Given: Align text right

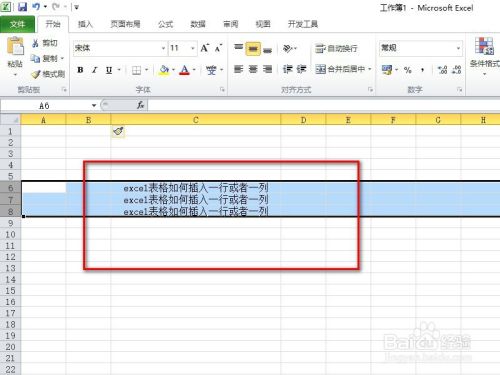Looking at the screenshot, I should pyautogui.click(x=267, y=69).
